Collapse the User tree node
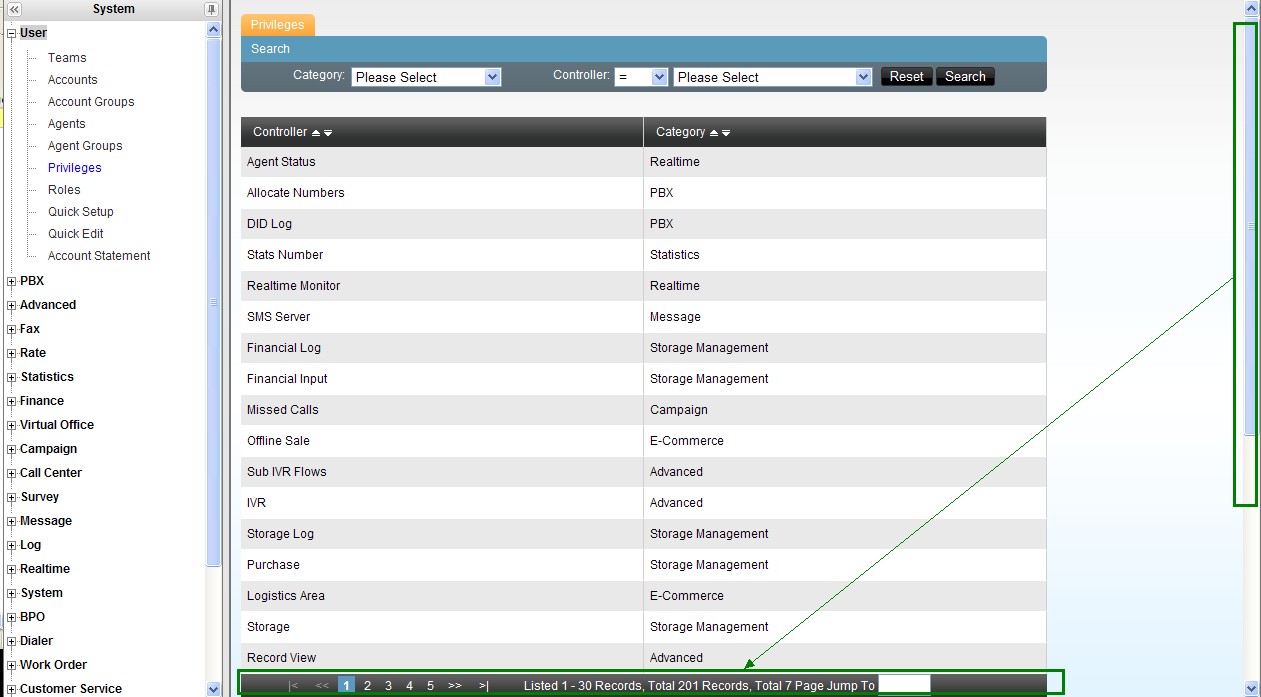The width and height of the screenshot is (1261, 697). (12, 33)
